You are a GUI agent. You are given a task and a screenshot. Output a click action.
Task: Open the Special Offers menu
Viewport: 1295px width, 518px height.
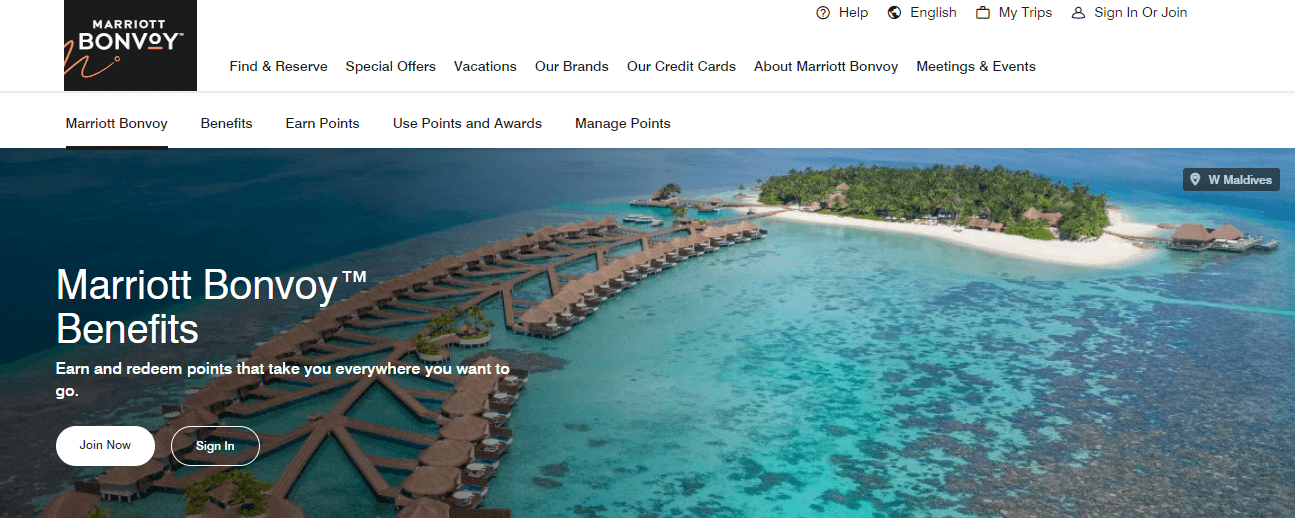point(391,66)
